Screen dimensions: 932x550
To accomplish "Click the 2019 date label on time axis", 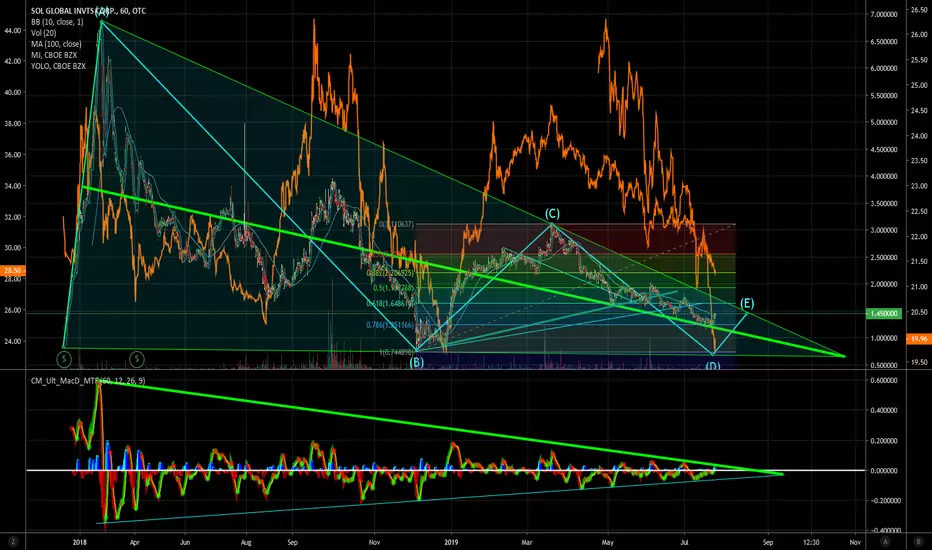I will pyautogui.click(x=451, y=542).
